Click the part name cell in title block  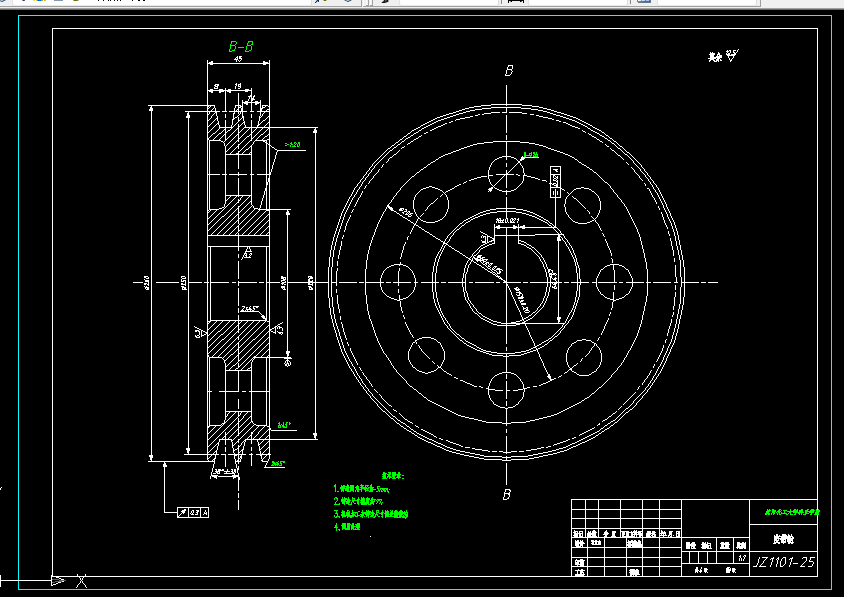tap(783, 539)
